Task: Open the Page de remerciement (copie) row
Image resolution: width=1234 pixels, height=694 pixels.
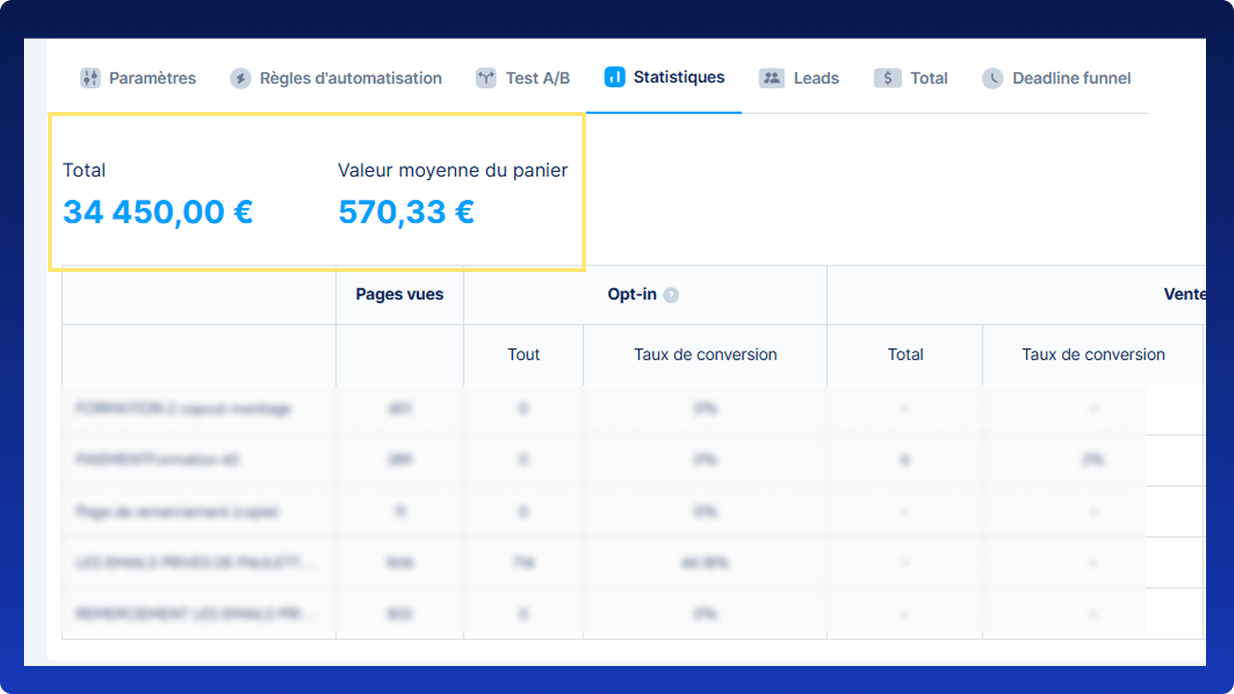Action: (177, 511)
